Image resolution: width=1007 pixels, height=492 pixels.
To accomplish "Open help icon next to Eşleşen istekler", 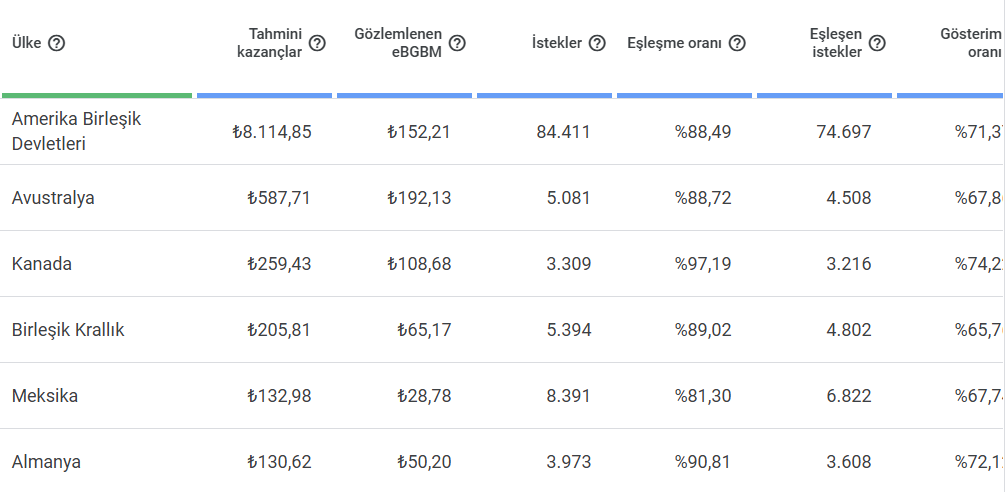I will (877, 44).
